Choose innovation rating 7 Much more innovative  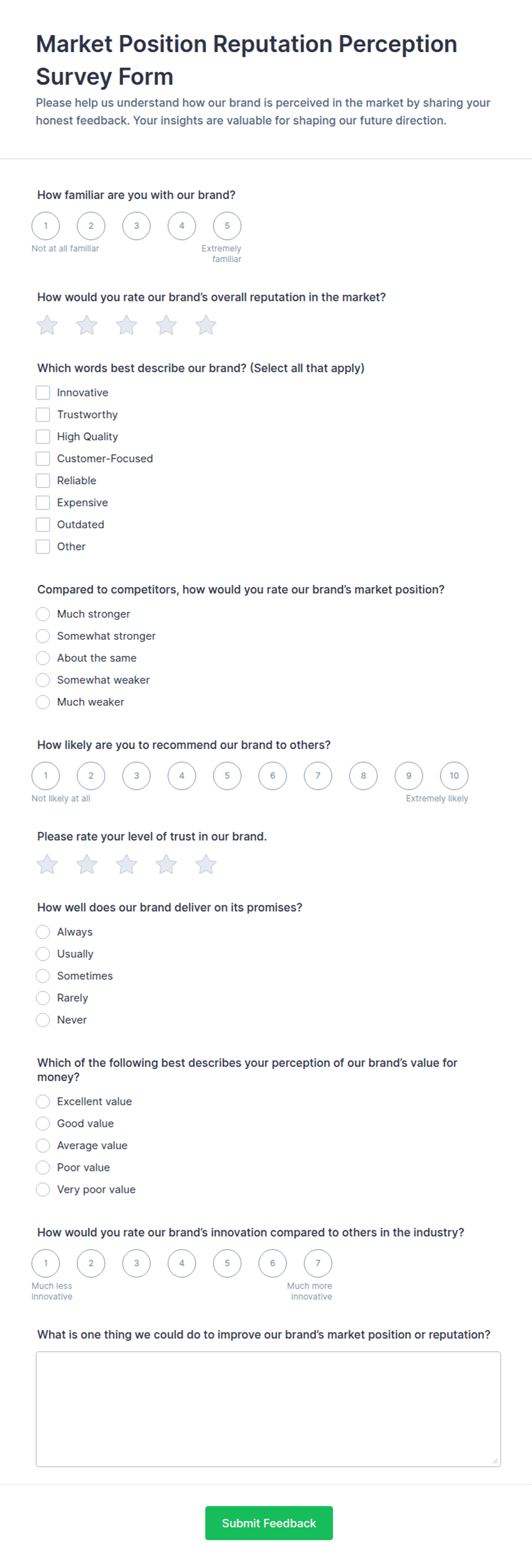point(317,1263)
